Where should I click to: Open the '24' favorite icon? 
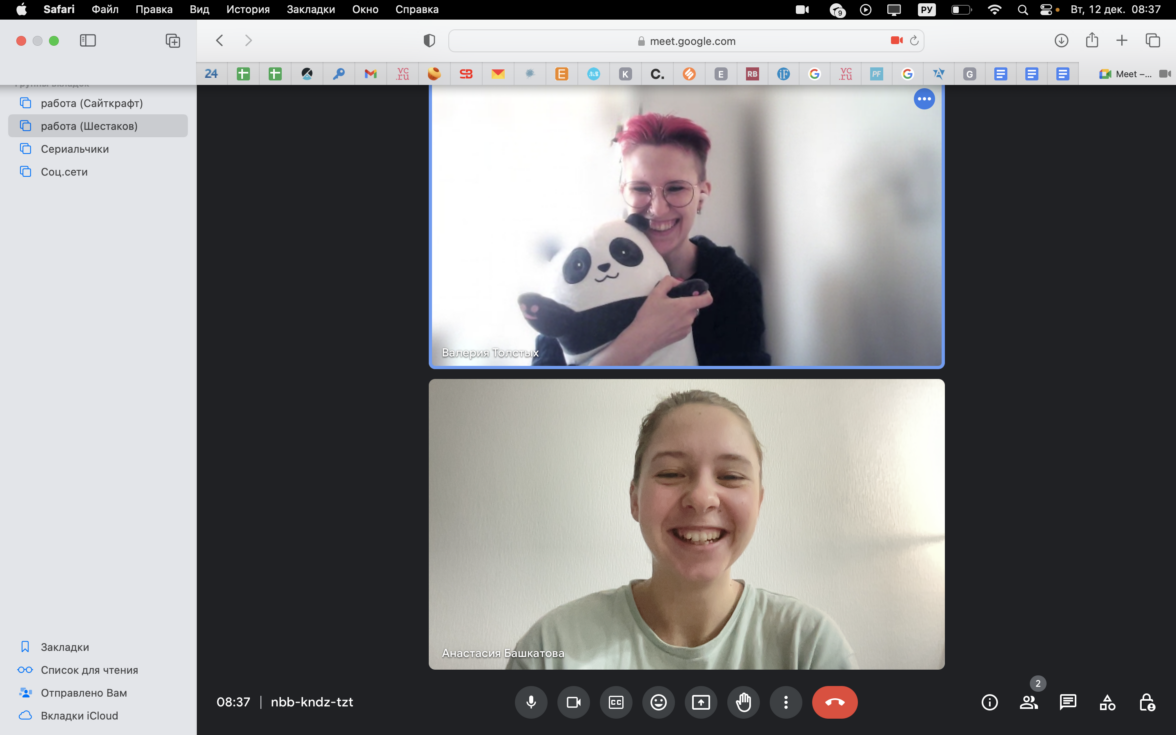(211, 74)
